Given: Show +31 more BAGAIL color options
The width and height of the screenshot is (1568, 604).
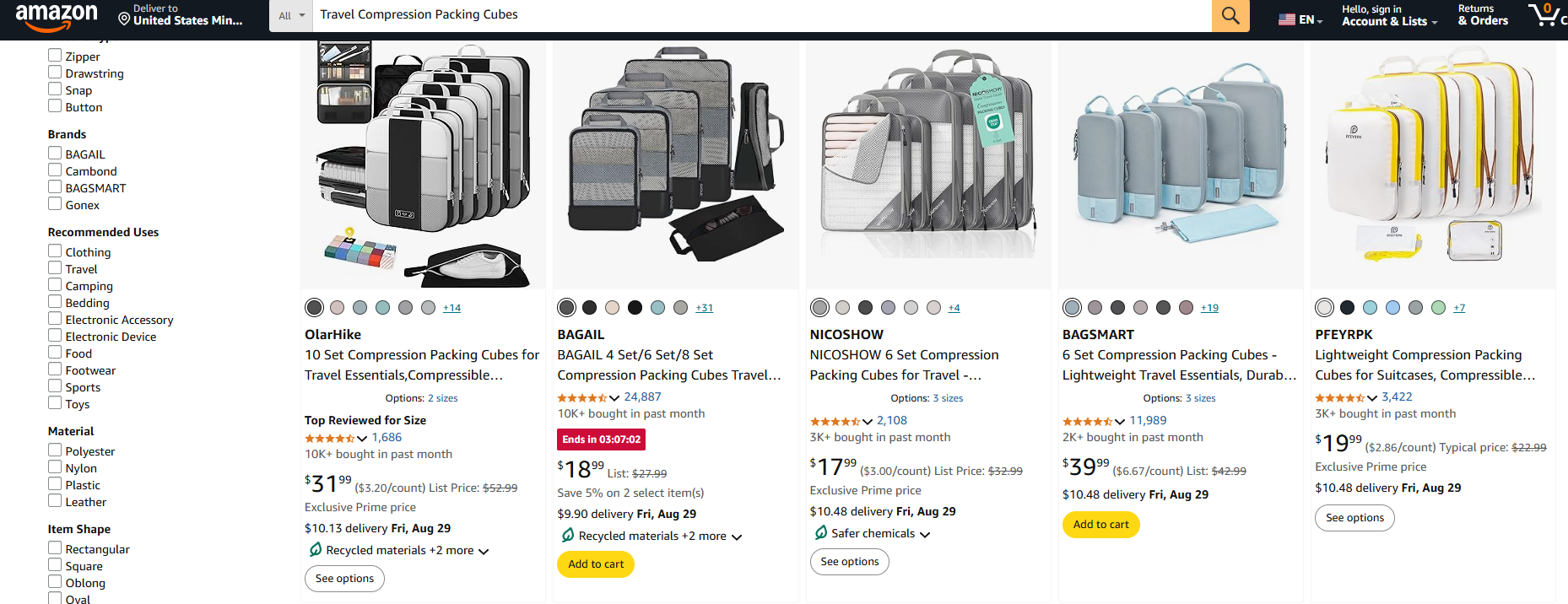Looking at the screenshot, I should click(704, 307).
